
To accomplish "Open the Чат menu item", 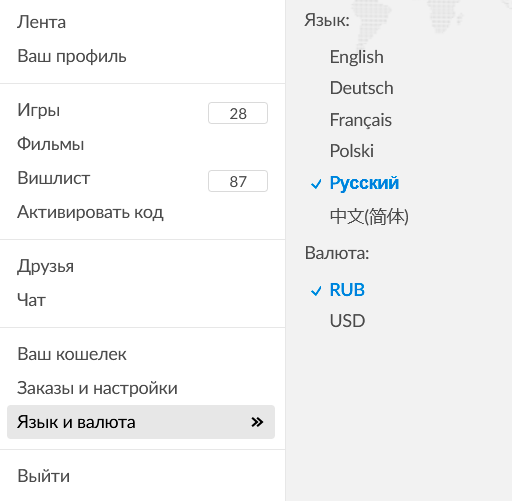I will pyautogui.click(x=31, y=300).
